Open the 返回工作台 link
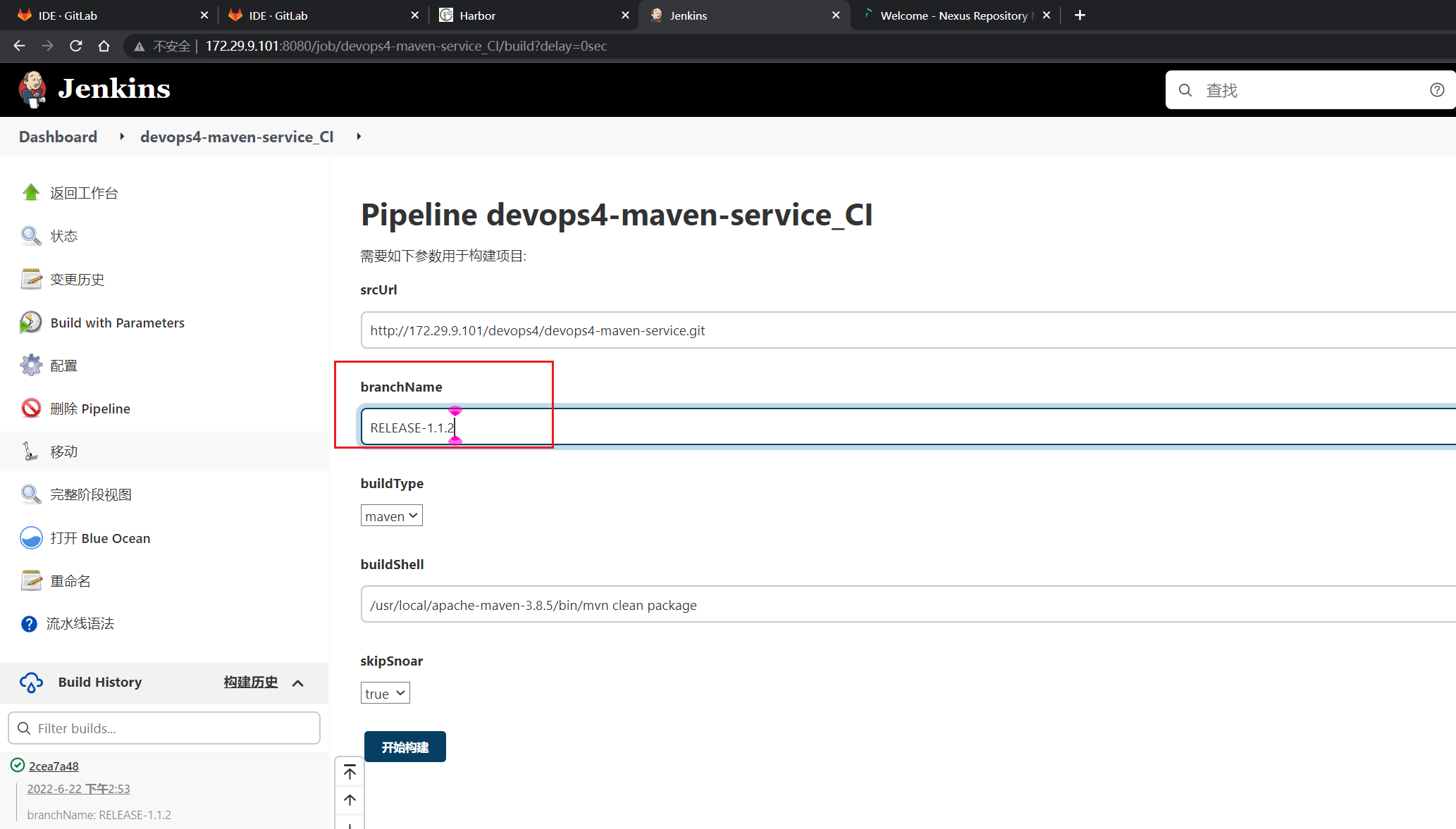 coord(84,193)
